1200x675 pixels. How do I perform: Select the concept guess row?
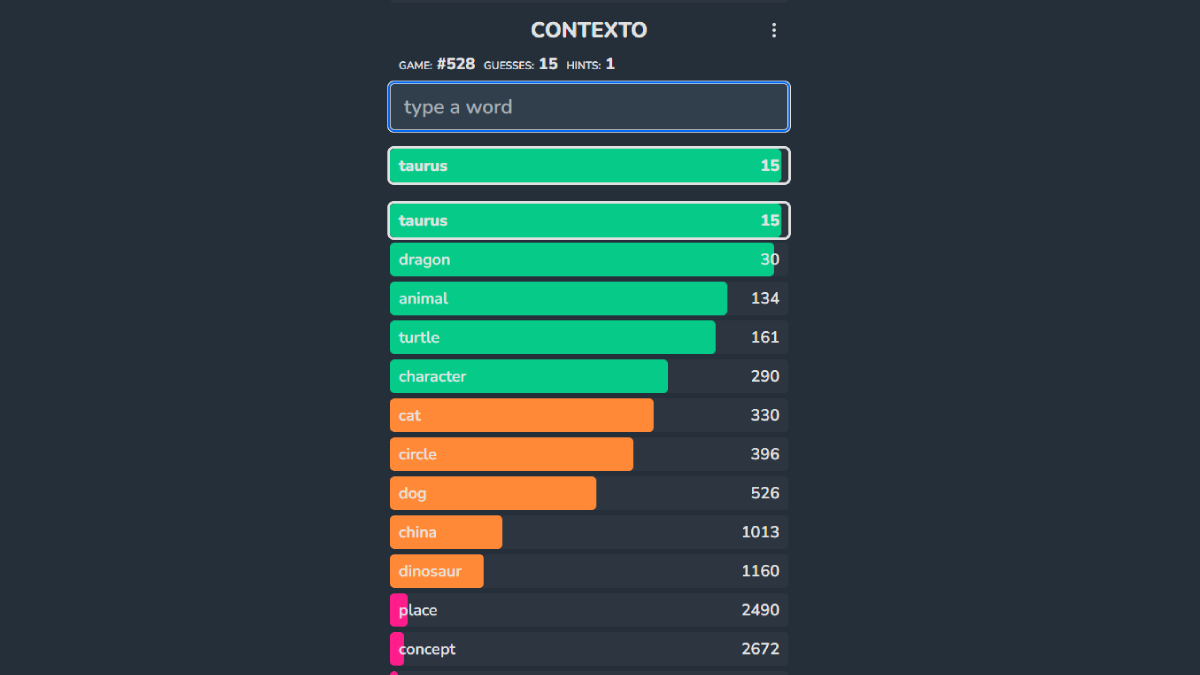click(589, 650)
